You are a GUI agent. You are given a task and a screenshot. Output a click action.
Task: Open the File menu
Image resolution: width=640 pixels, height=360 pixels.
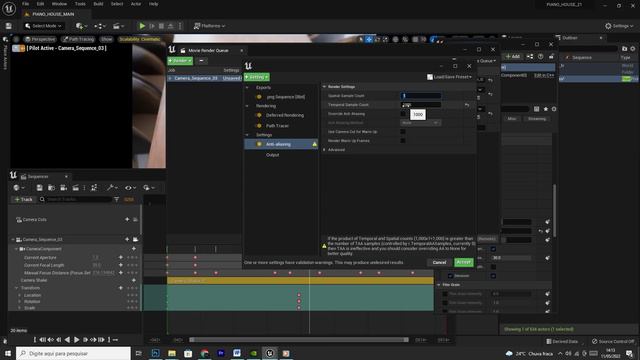tap(25, 4)
